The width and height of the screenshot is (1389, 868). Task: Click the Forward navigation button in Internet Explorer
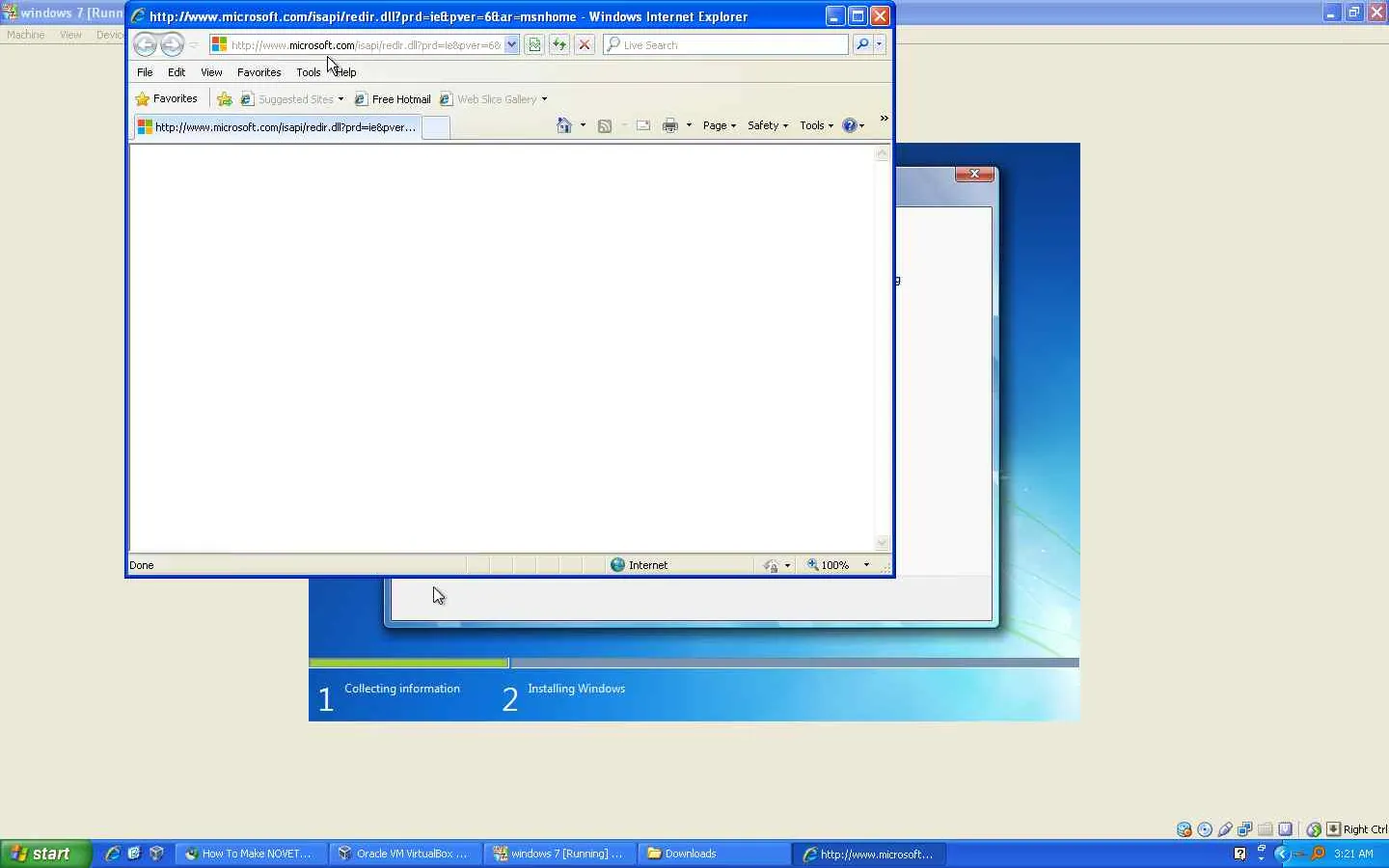click(172, 44)
